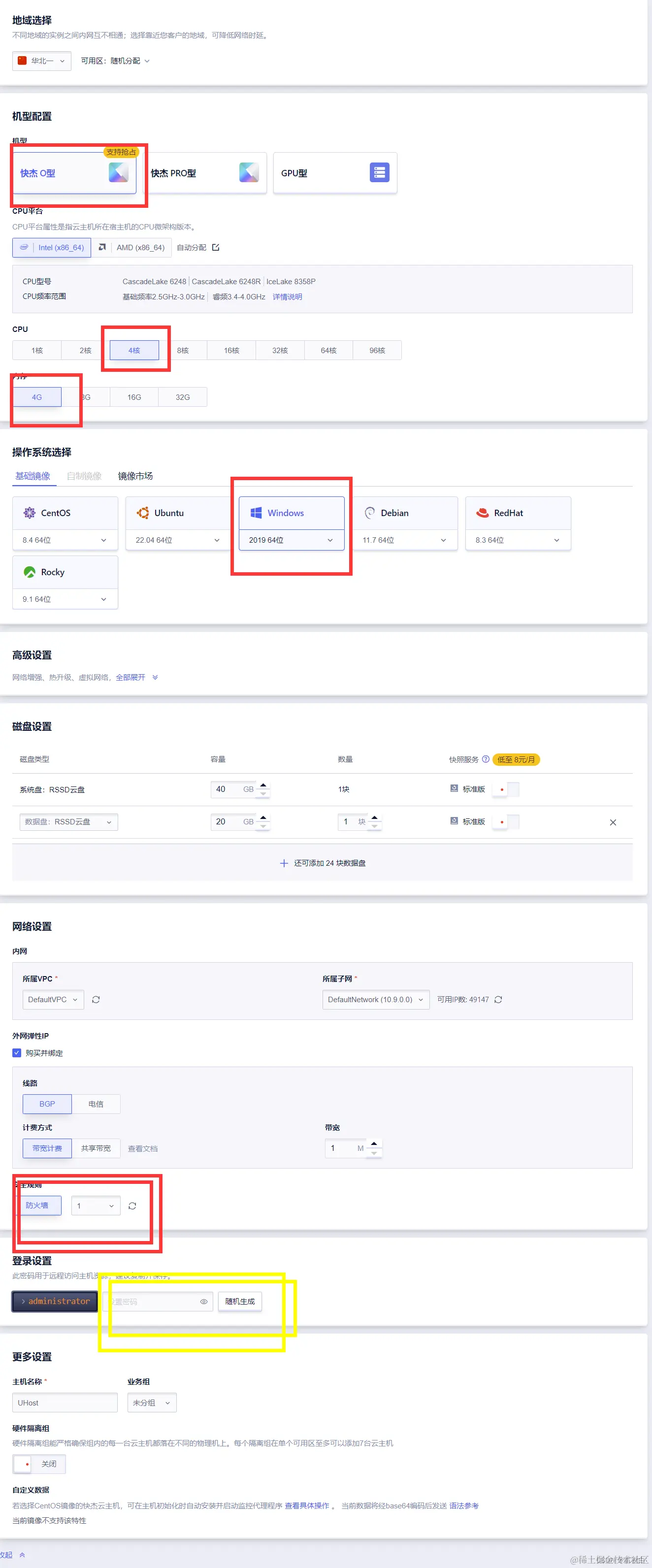The image size is (652, 1568).
Task: Select 带宽计费 billing method
Action: point(47,1148)
